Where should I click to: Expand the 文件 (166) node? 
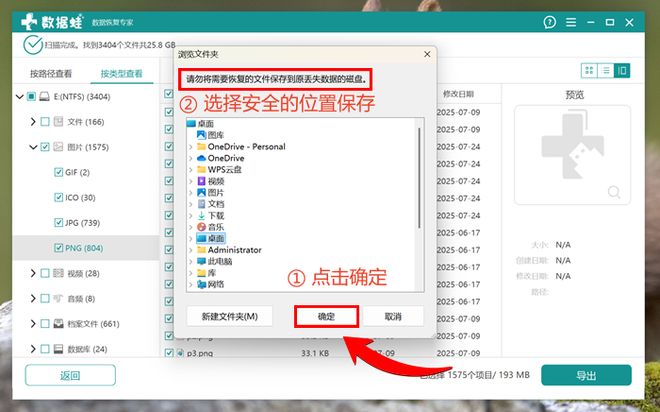[33, 122]
